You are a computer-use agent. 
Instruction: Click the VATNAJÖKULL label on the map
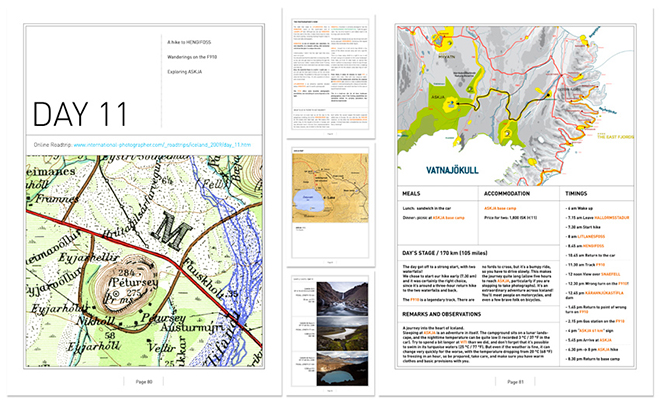(x=445, y=170)
